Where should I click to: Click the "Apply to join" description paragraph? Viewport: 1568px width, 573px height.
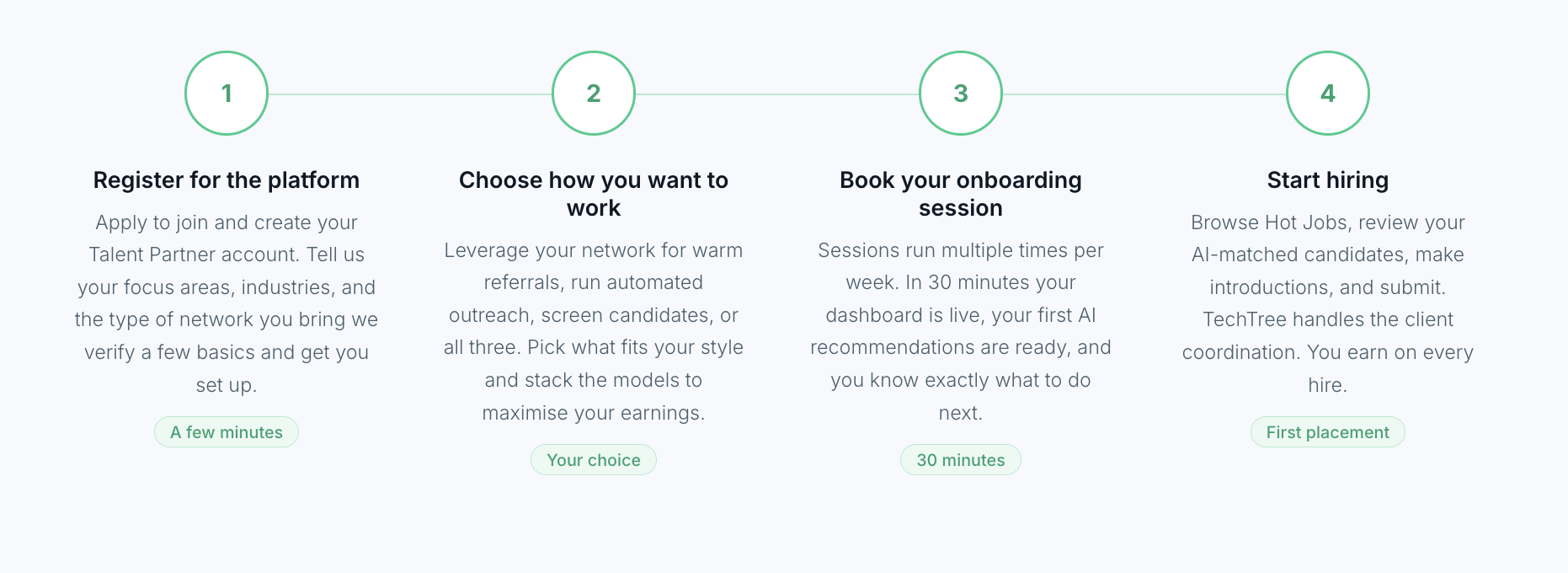click(227, 303)
